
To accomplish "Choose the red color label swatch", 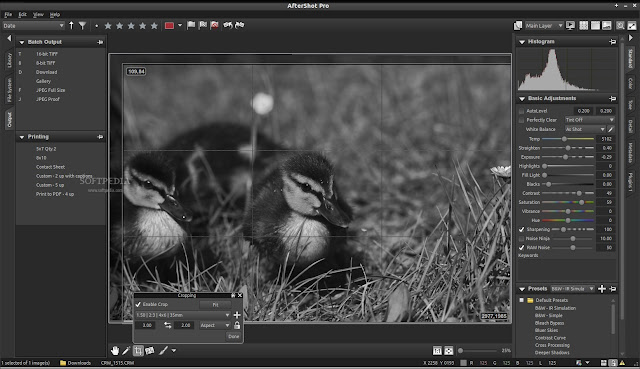I will pyautogui.click(x=169, y=25).
